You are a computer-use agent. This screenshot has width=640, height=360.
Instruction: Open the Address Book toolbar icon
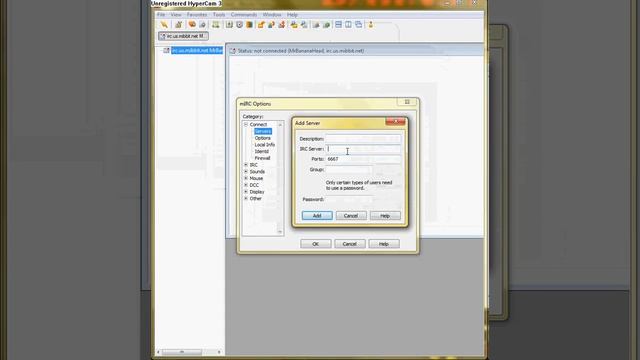[229, 25]
